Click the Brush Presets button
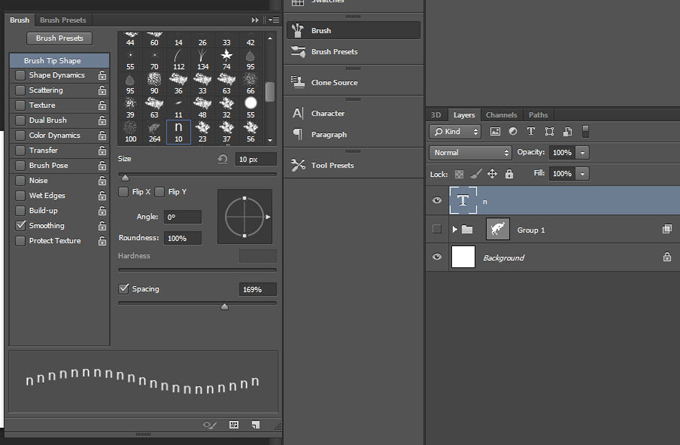 59,38
